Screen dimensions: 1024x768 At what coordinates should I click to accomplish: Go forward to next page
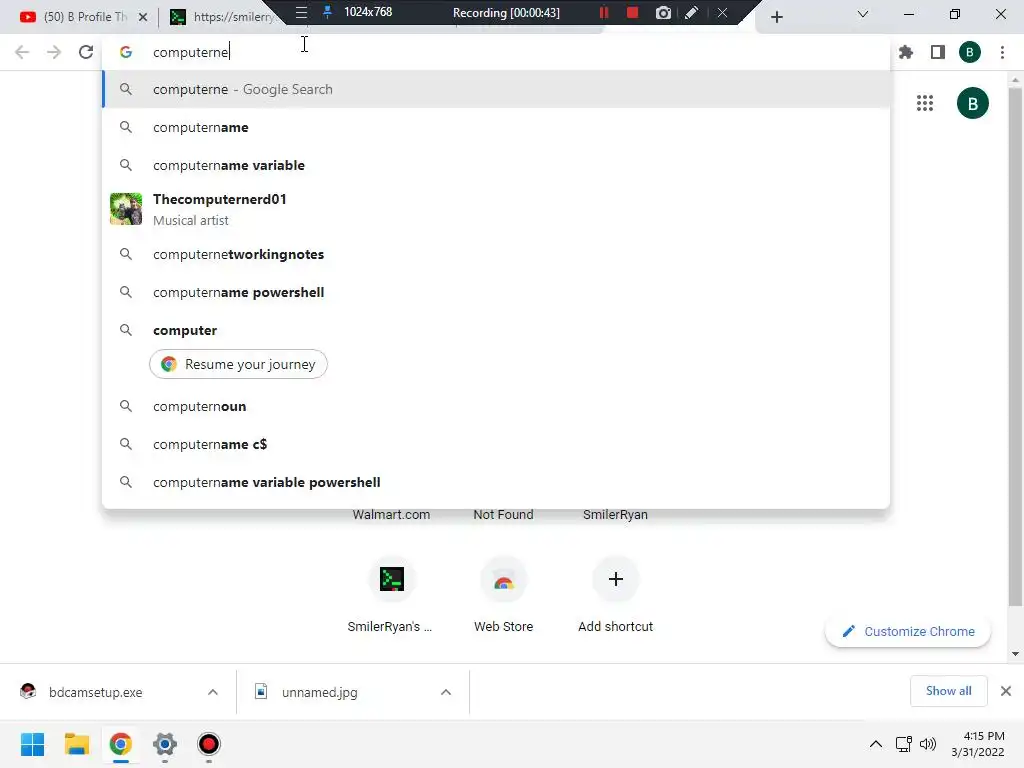(54, 52)
